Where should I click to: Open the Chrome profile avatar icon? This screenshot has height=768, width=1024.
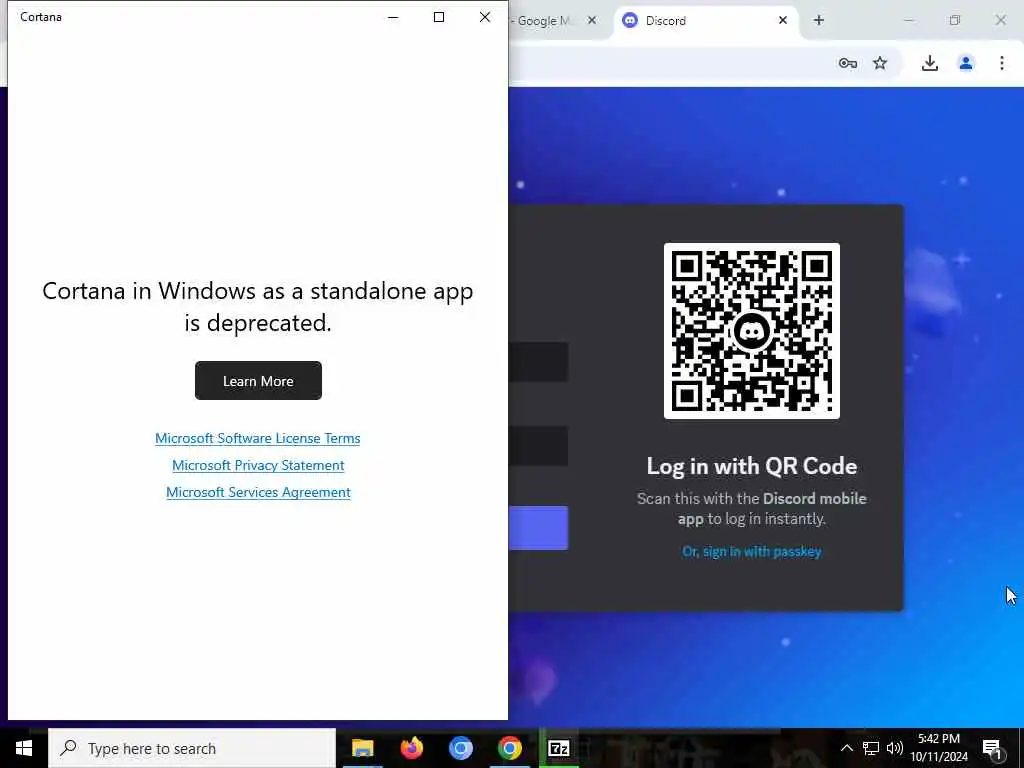tap(966, 63)
